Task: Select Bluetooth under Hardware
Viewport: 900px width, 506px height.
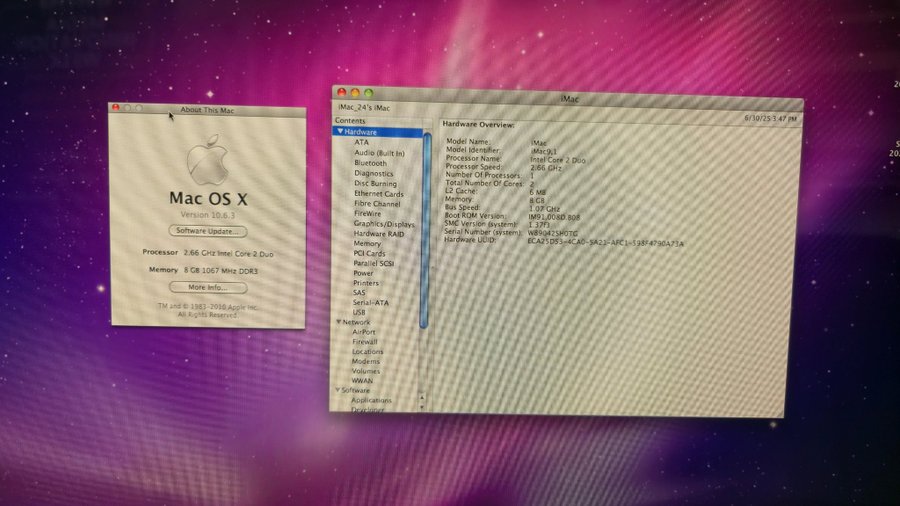Action: click(370, 163)
